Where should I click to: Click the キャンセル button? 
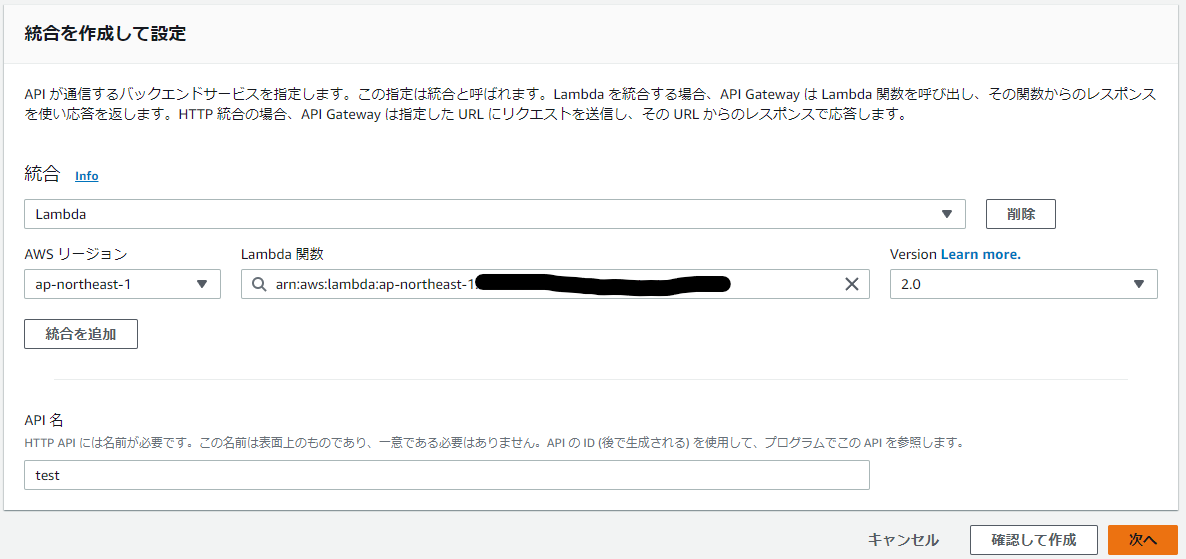[903, 540]
